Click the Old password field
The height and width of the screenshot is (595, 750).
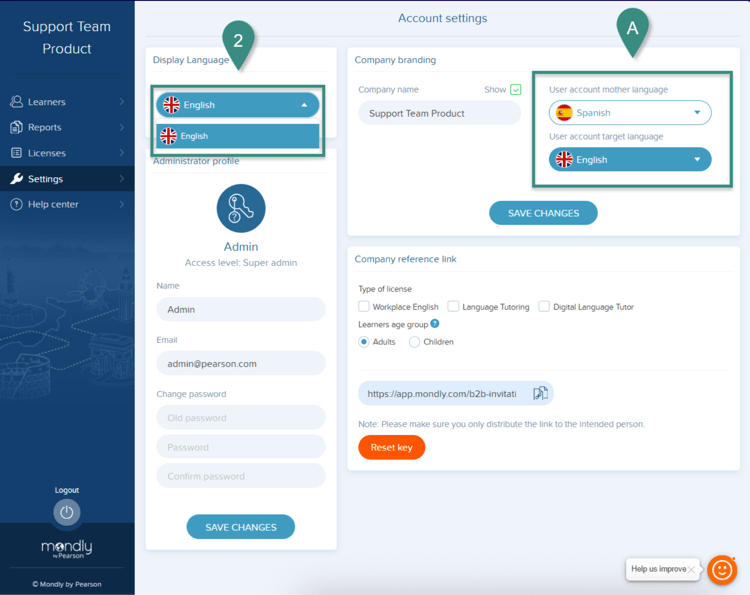click(x=241, y=418)
